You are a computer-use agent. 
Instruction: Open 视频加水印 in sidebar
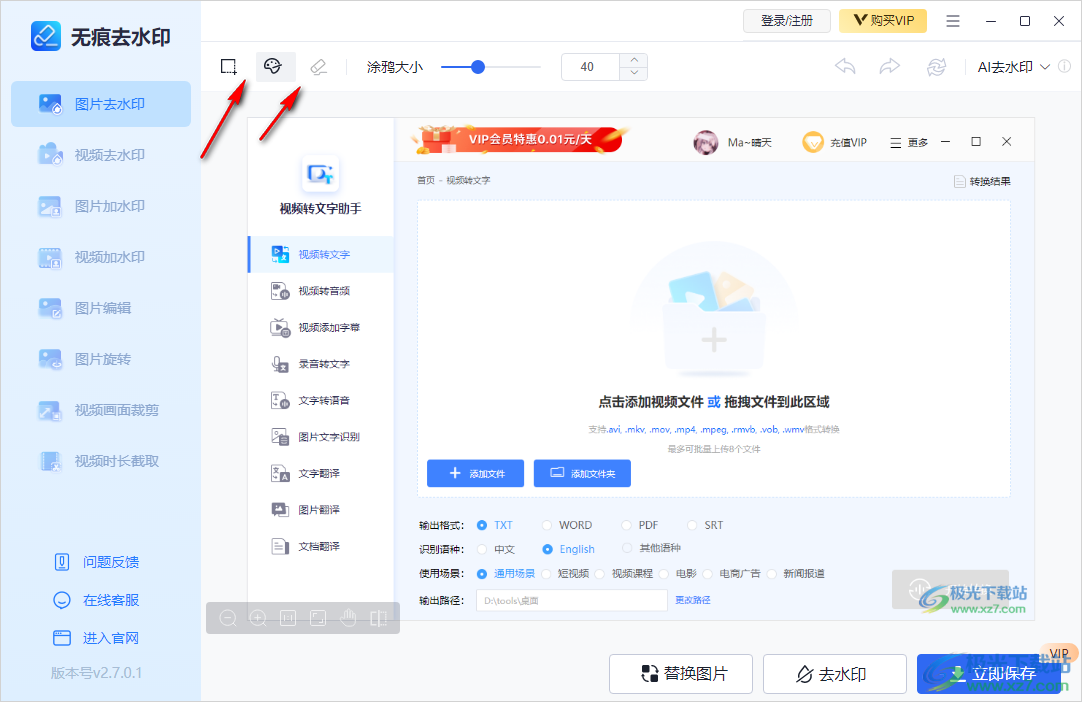[101, 257]
